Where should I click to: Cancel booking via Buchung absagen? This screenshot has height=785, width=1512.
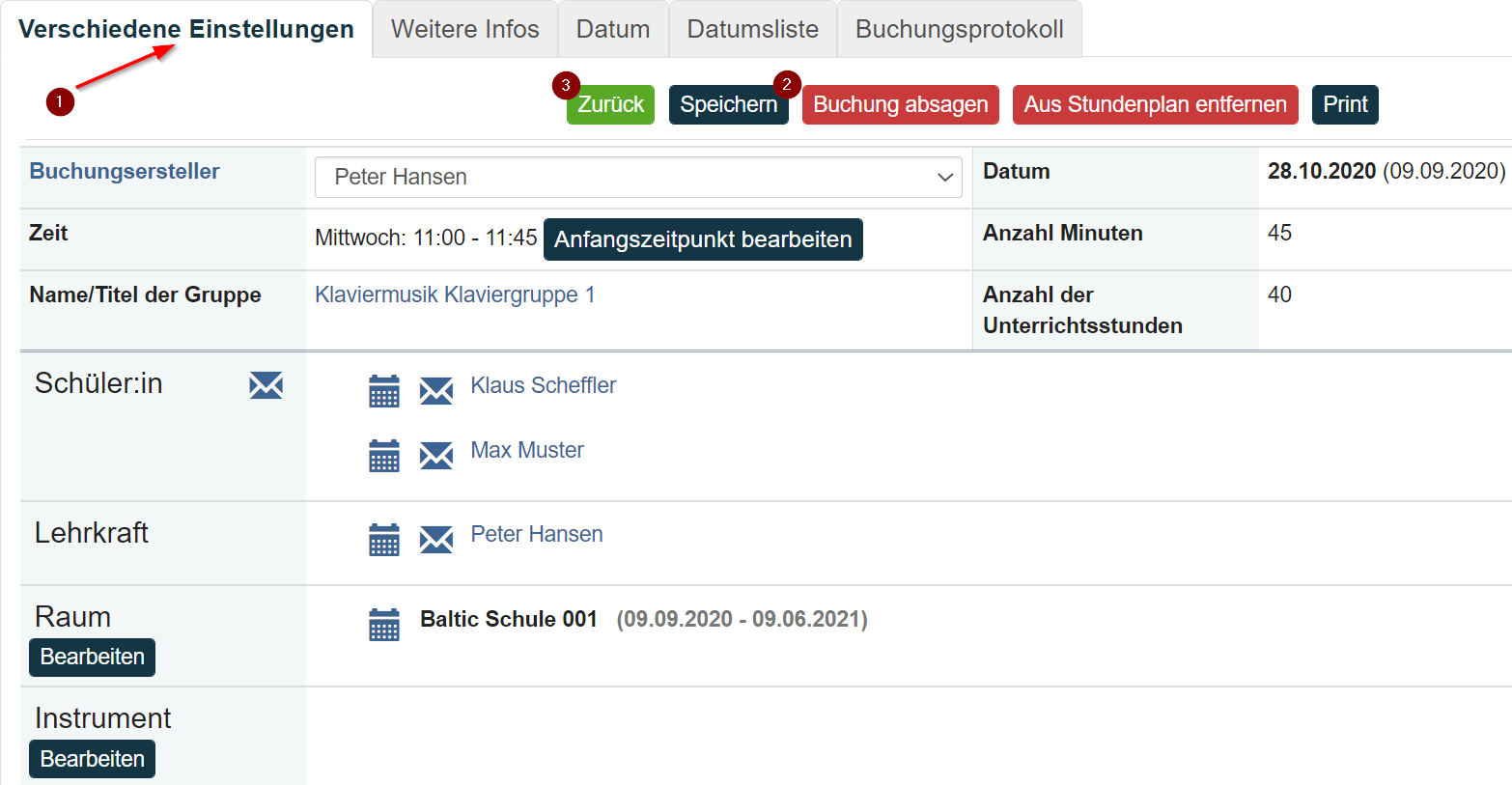pyautogui.click(x=901, y=104)
